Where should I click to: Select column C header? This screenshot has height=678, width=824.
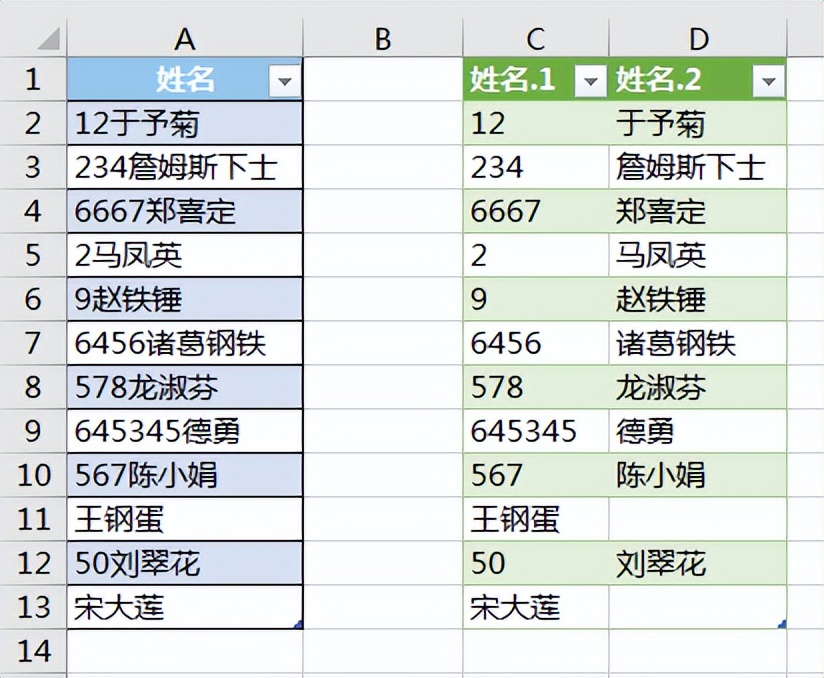pos(535,38)
